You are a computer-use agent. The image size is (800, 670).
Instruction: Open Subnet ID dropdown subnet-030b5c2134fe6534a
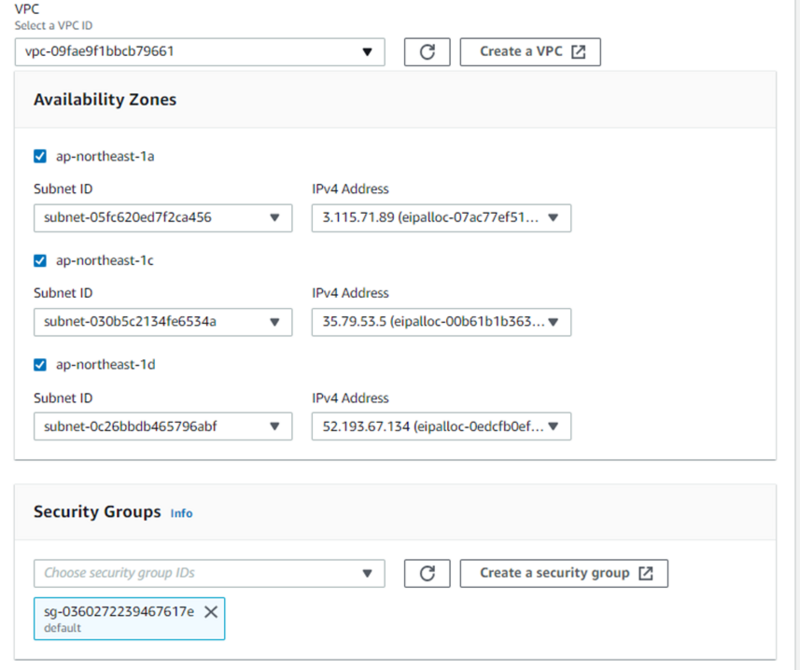click(x=163, y=322)
